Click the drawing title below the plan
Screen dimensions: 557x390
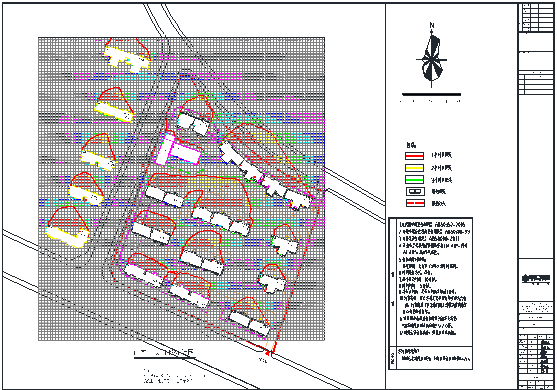(x=164, y=353)
